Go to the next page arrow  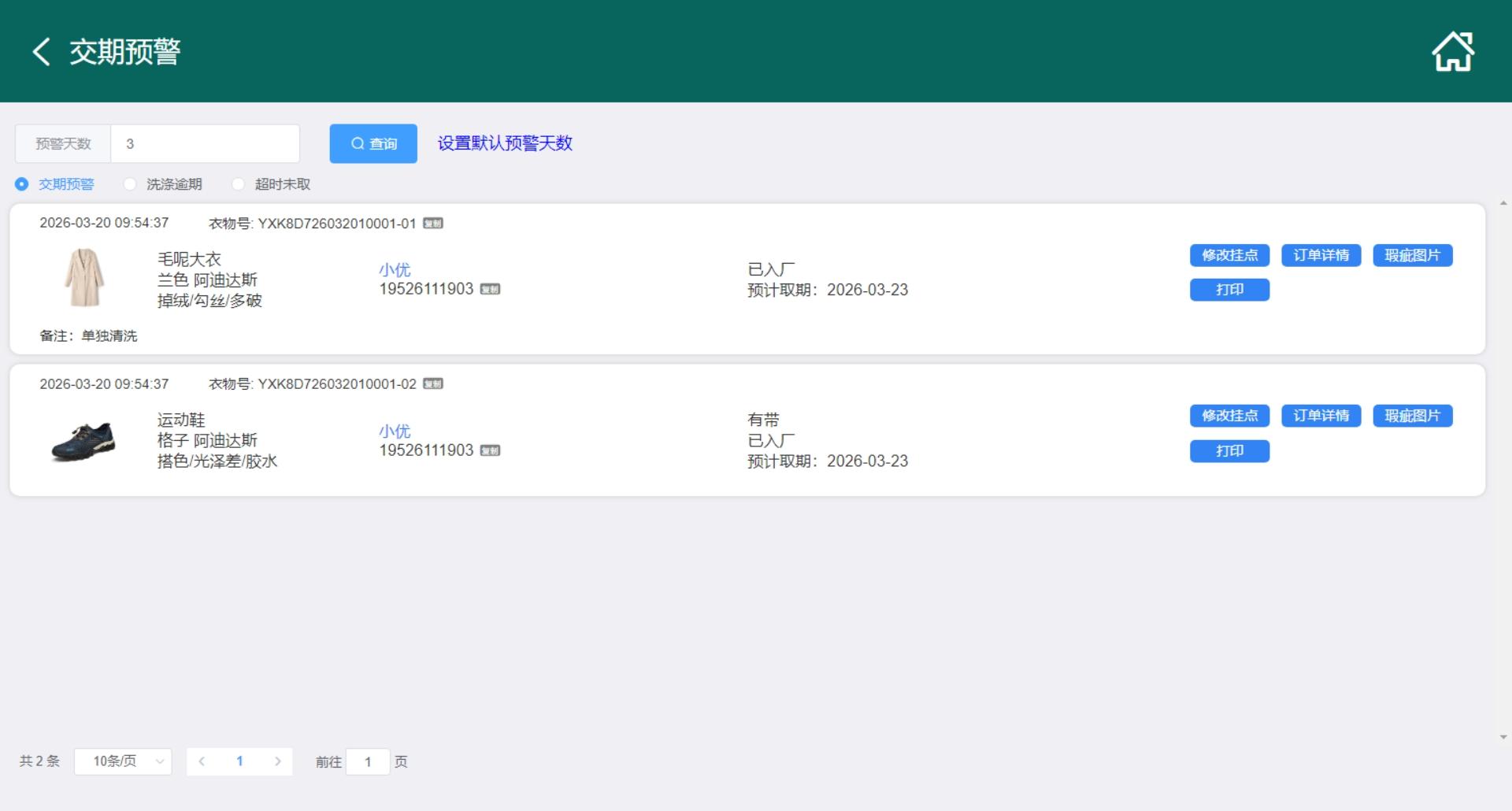pos(277,761)
